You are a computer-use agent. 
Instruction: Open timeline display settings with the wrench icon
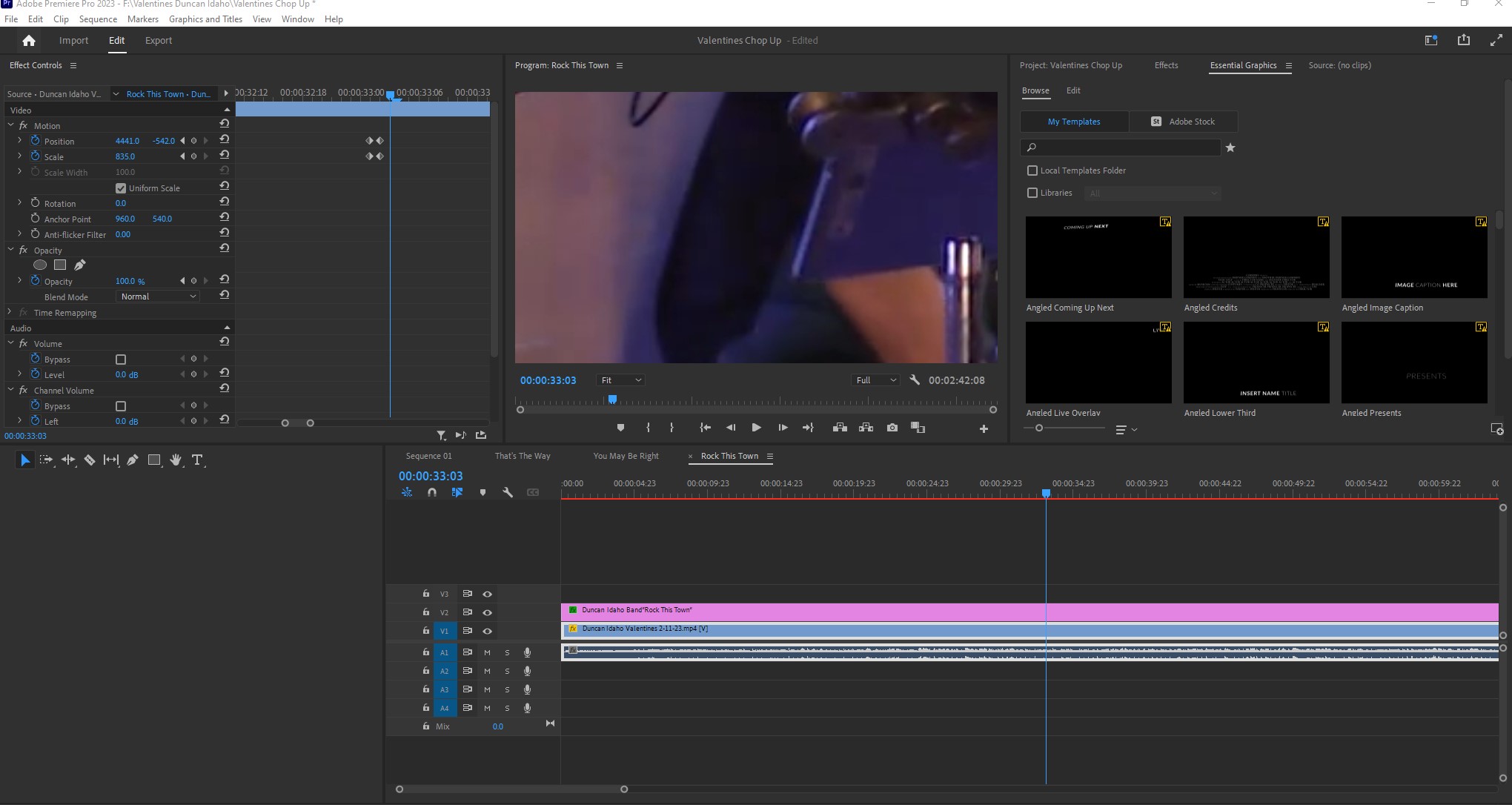click(x=508, y=491)
